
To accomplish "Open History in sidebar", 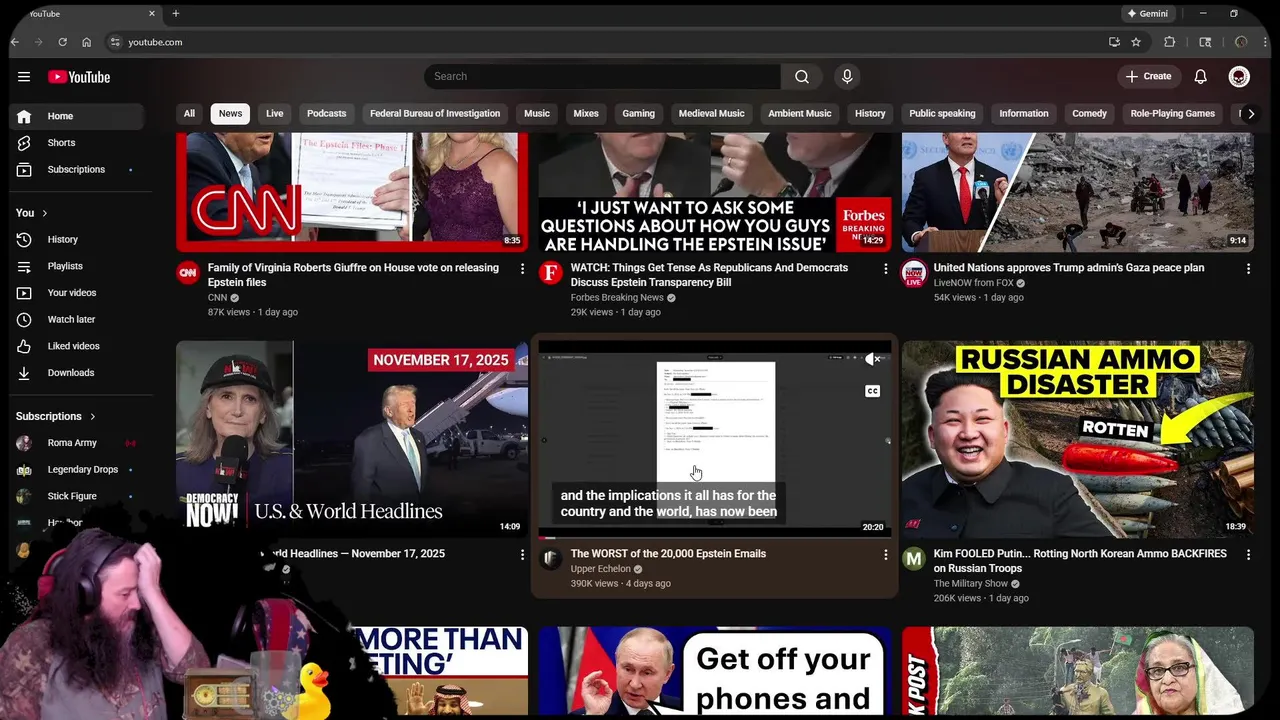I will pos(76,240).
